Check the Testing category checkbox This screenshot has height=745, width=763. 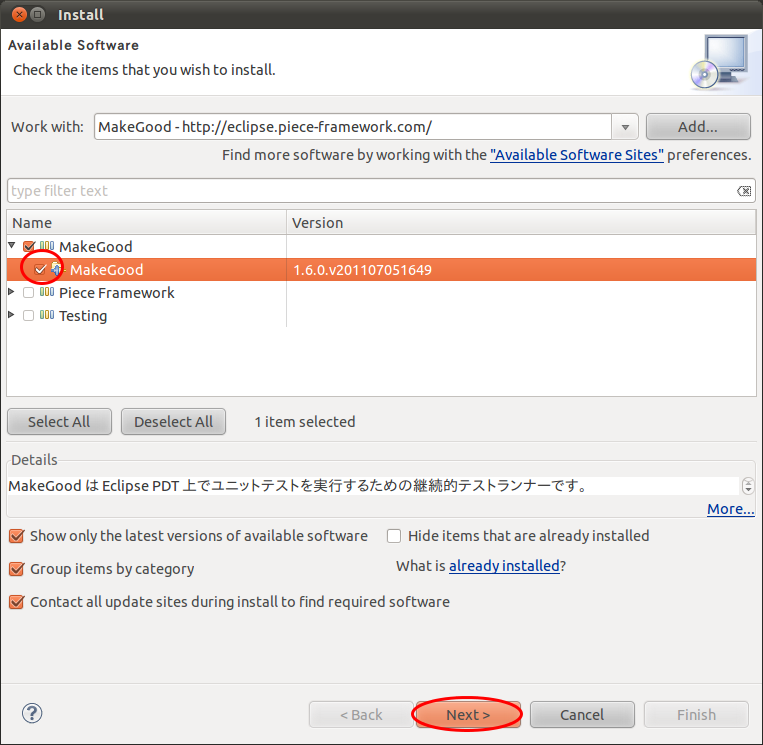29,315
